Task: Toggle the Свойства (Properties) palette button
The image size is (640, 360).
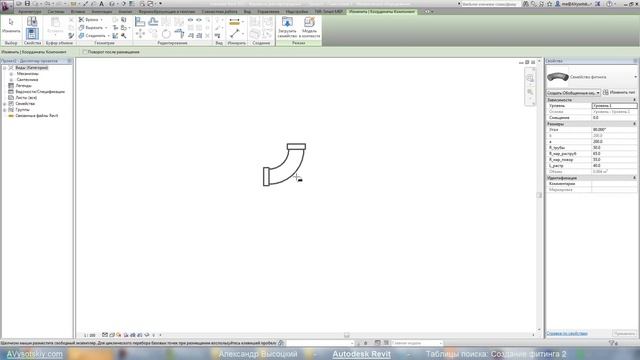Action: point(32,34)
